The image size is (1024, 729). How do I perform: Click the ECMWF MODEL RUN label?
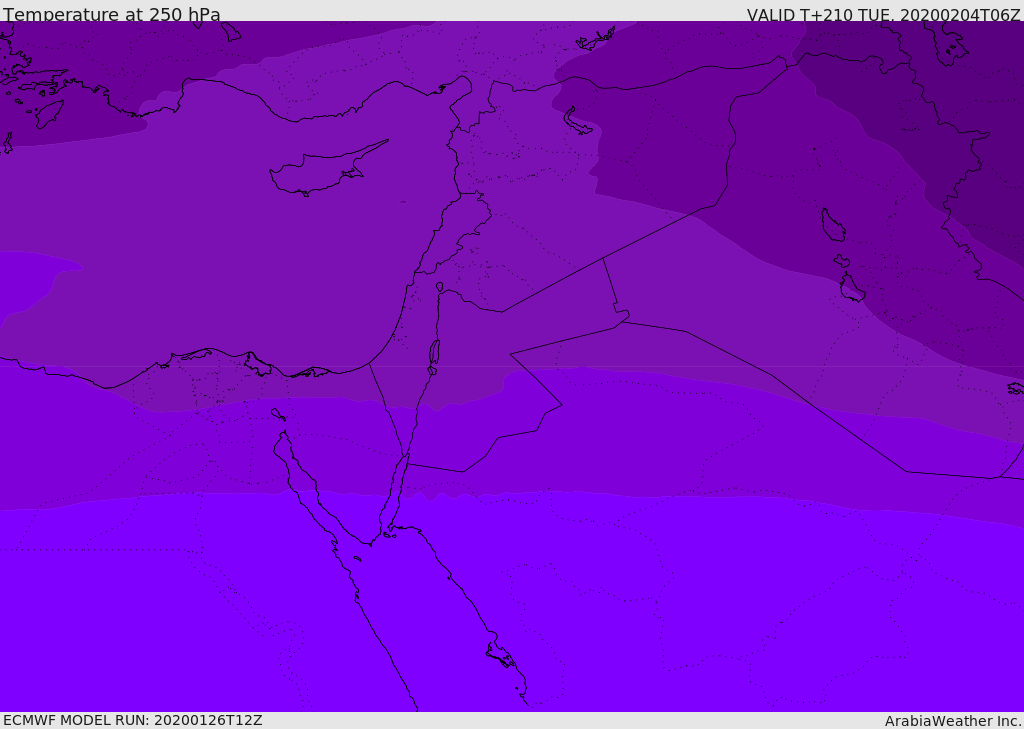pos(132,720)
